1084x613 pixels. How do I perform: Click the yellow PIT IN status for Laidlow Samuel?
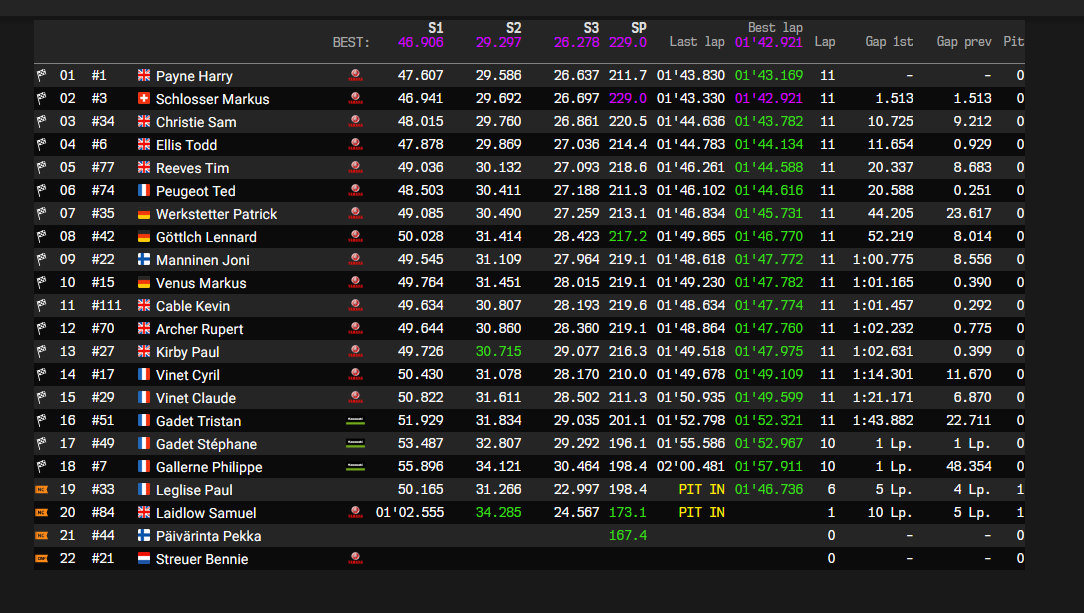click(701, 513)
